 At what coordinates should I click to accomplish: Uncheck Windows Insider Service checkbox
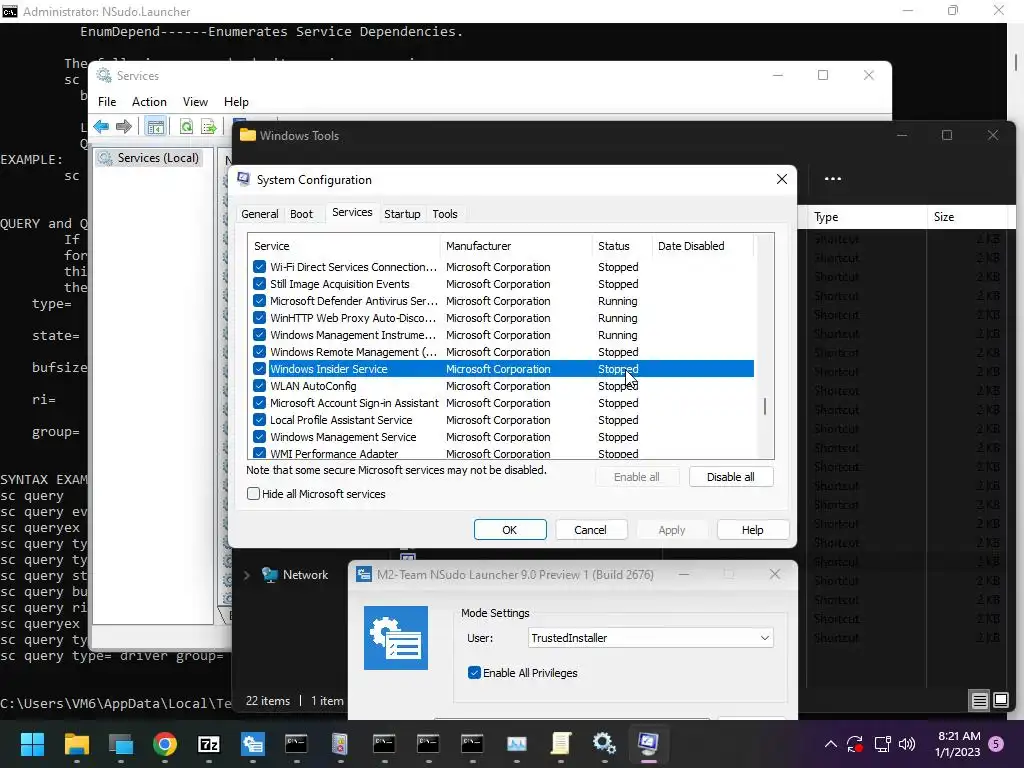259,369
